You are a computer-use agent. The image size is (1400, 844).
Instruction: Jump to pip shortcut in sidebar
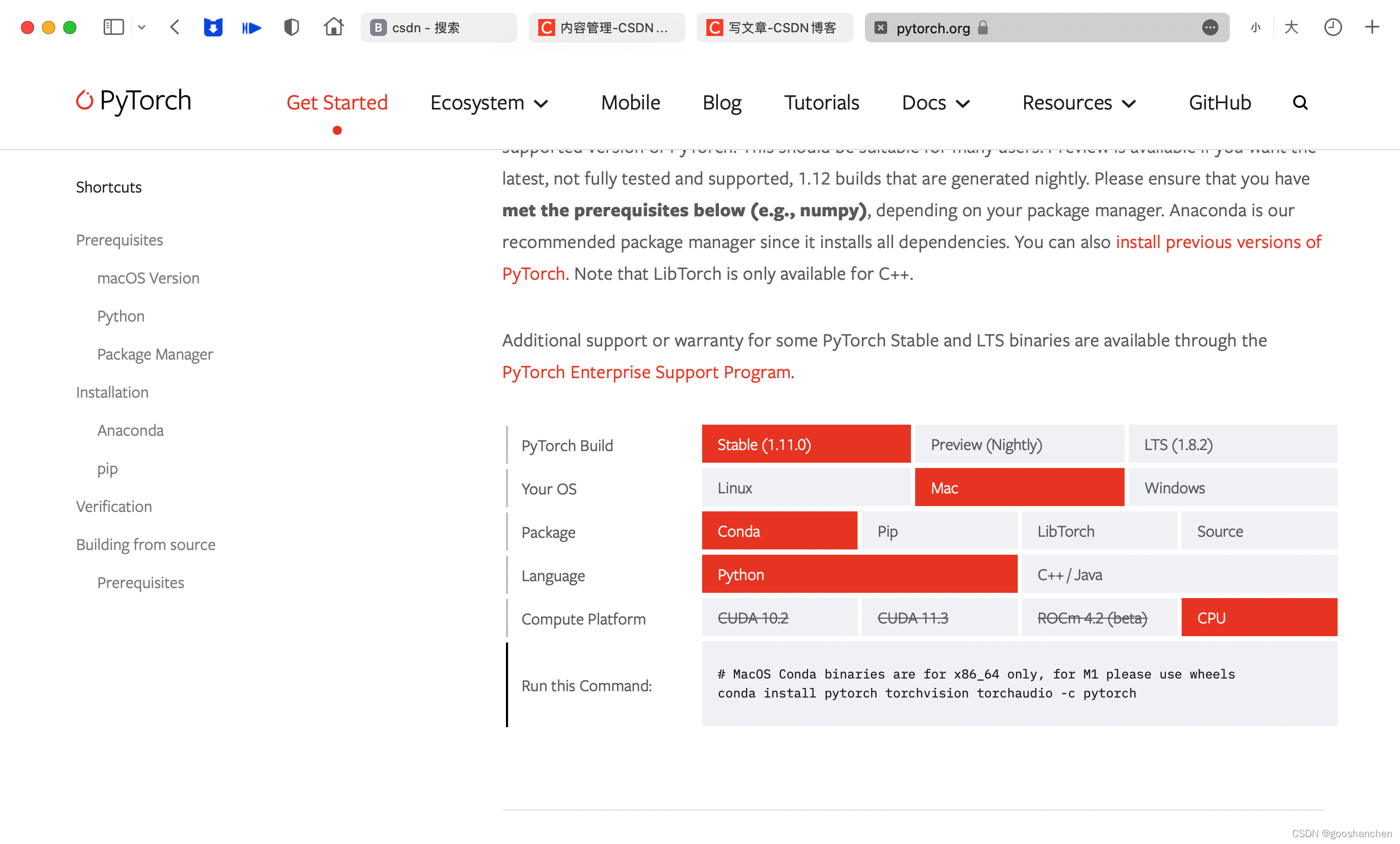[107, 469]
